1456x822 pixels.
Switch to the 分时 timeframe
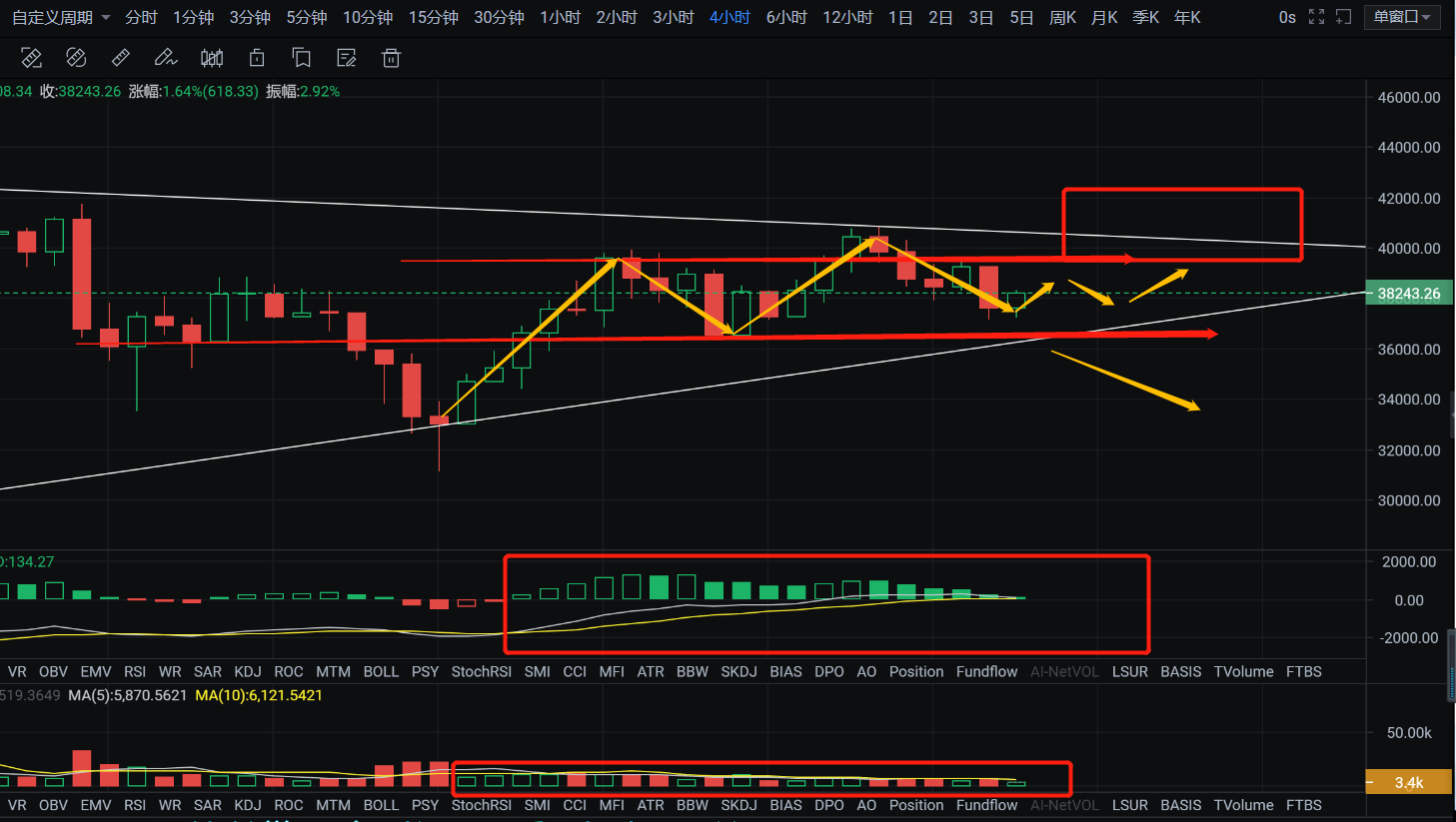pos(141,18)
